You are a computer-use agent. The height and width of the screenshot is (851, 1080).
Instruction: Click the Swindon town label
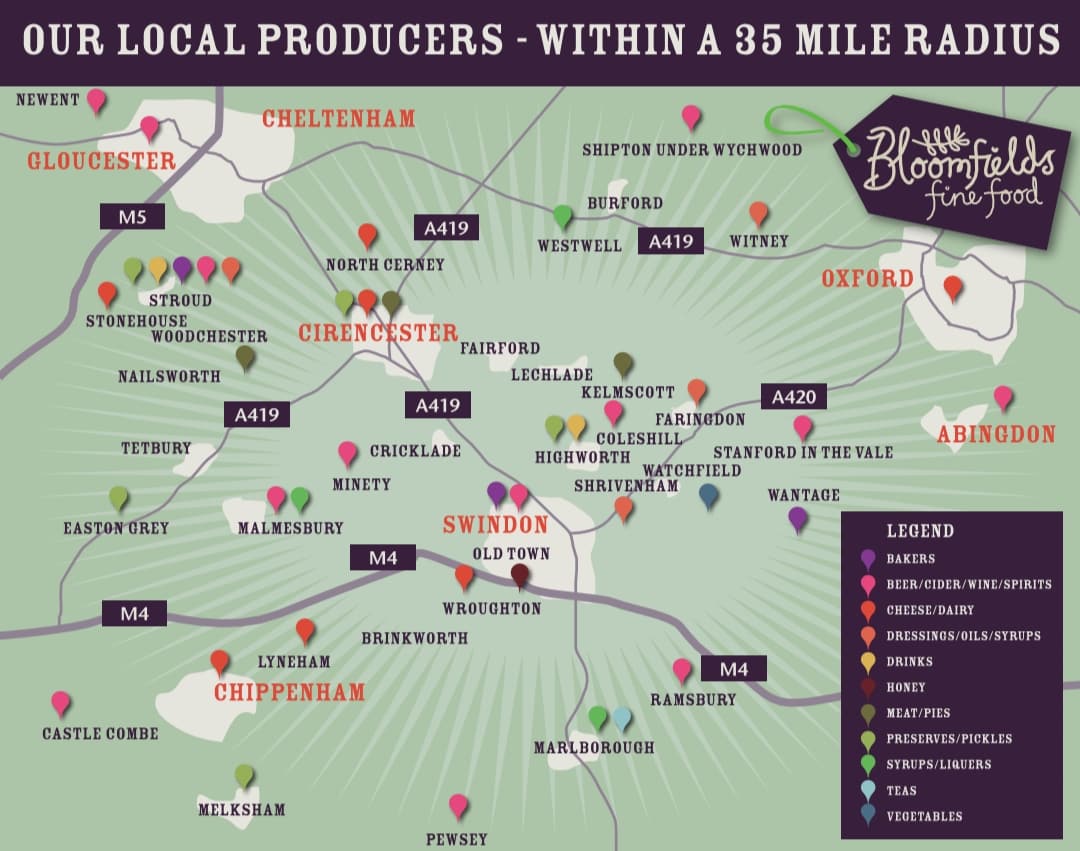[x=496, y=525]
